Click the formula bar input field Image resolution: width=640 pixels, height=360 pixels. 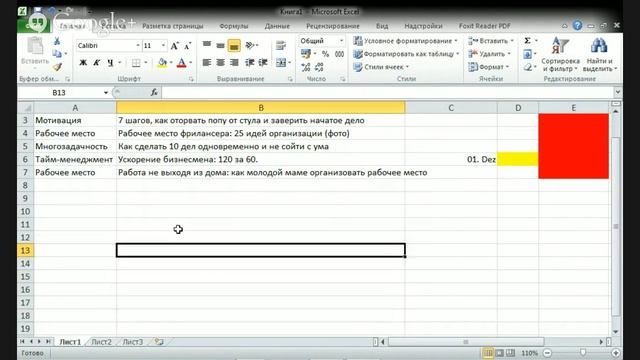(x=387, y=93)
